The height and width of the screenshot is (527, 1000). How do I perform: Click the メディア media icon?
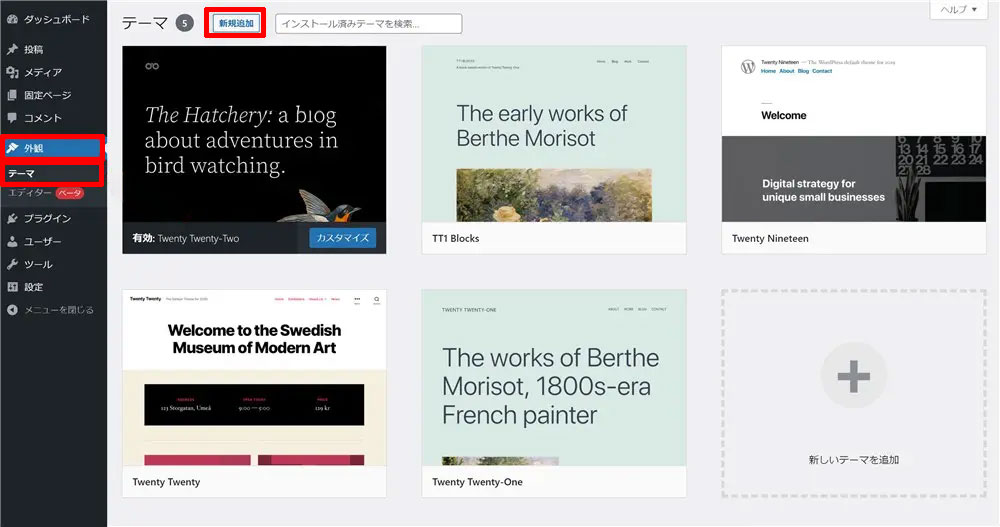[x=12, y=72]
